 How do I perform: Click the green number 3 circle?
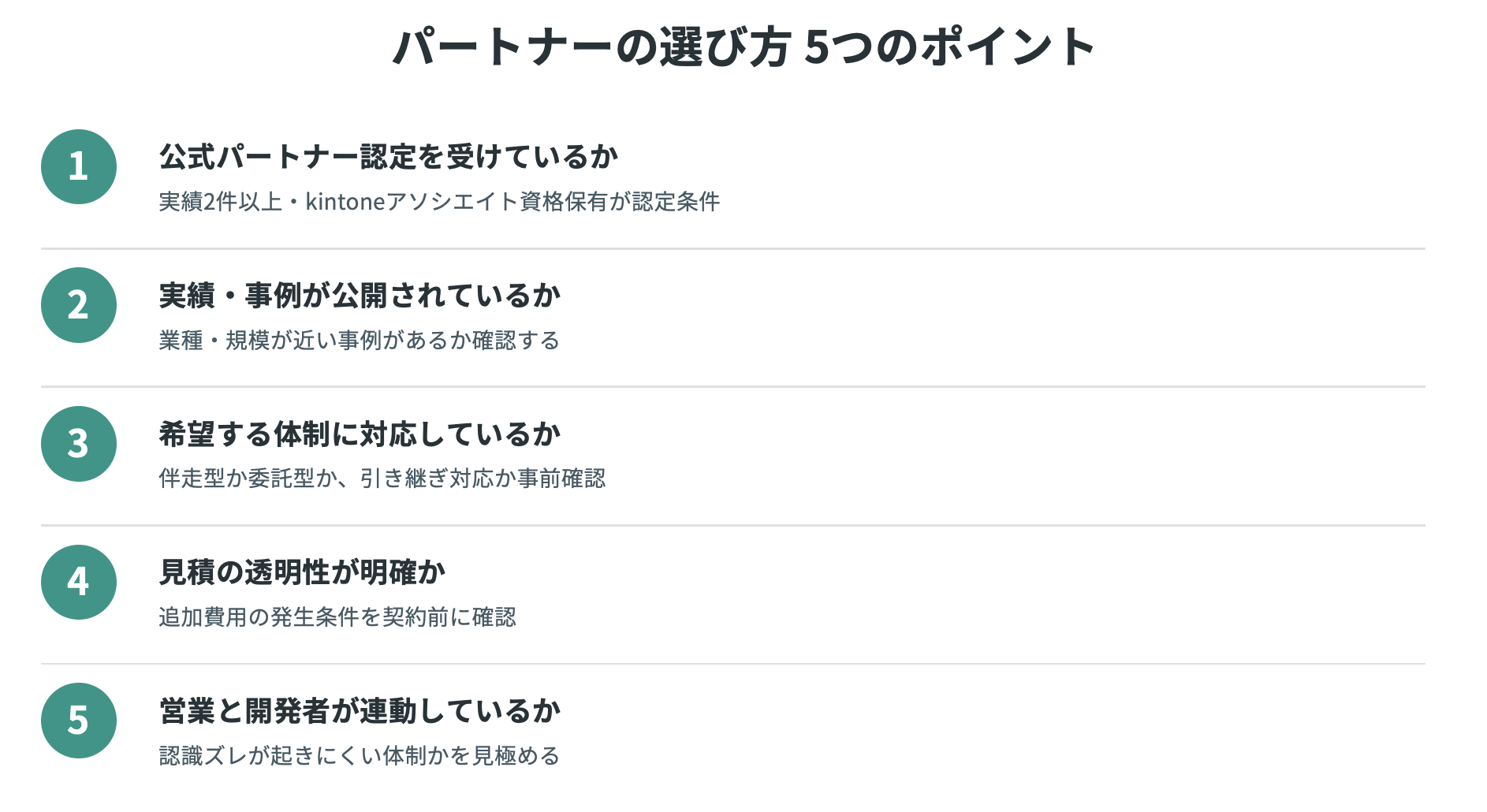pos(79,444)
